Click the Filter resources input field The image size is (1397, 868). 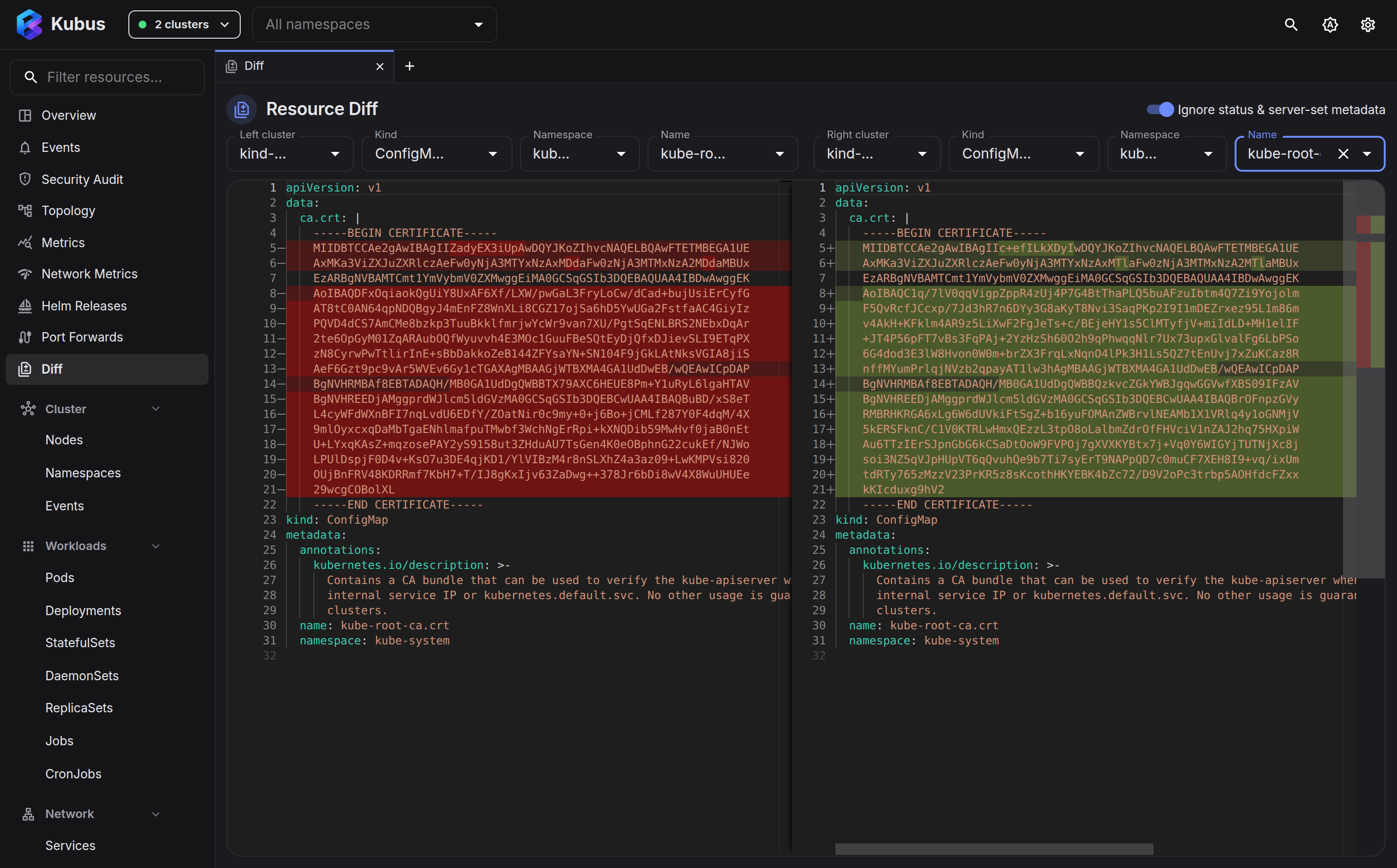(x=107, y=77)
